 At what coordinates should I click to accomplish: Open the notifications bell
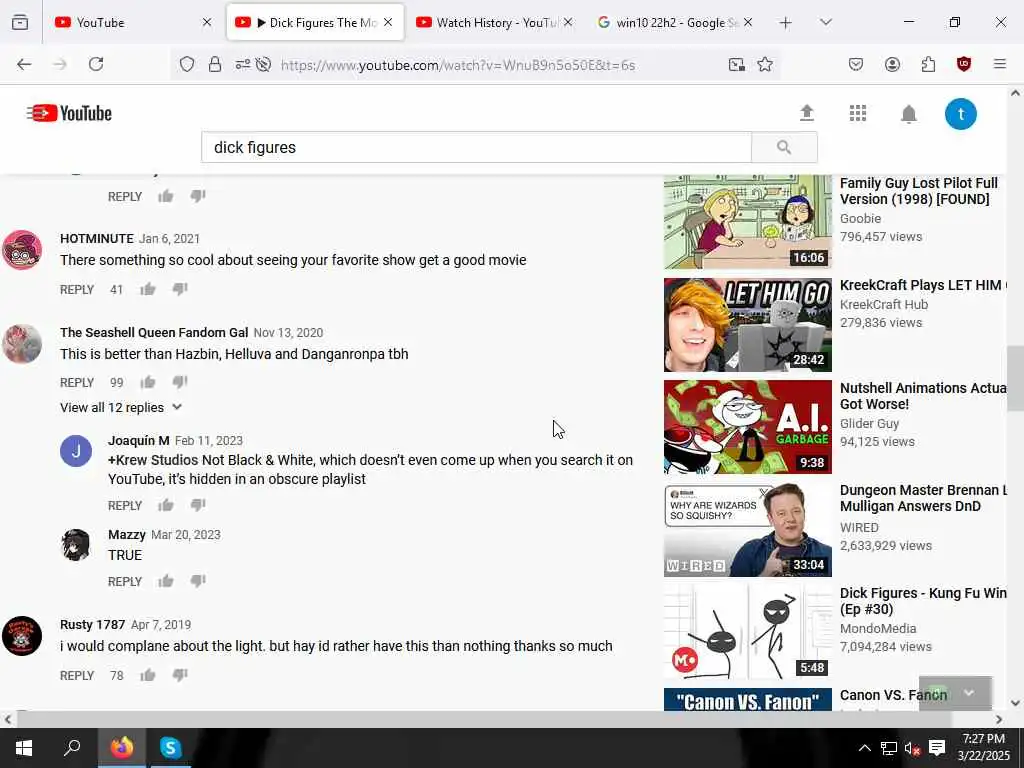tap(908, 114)
